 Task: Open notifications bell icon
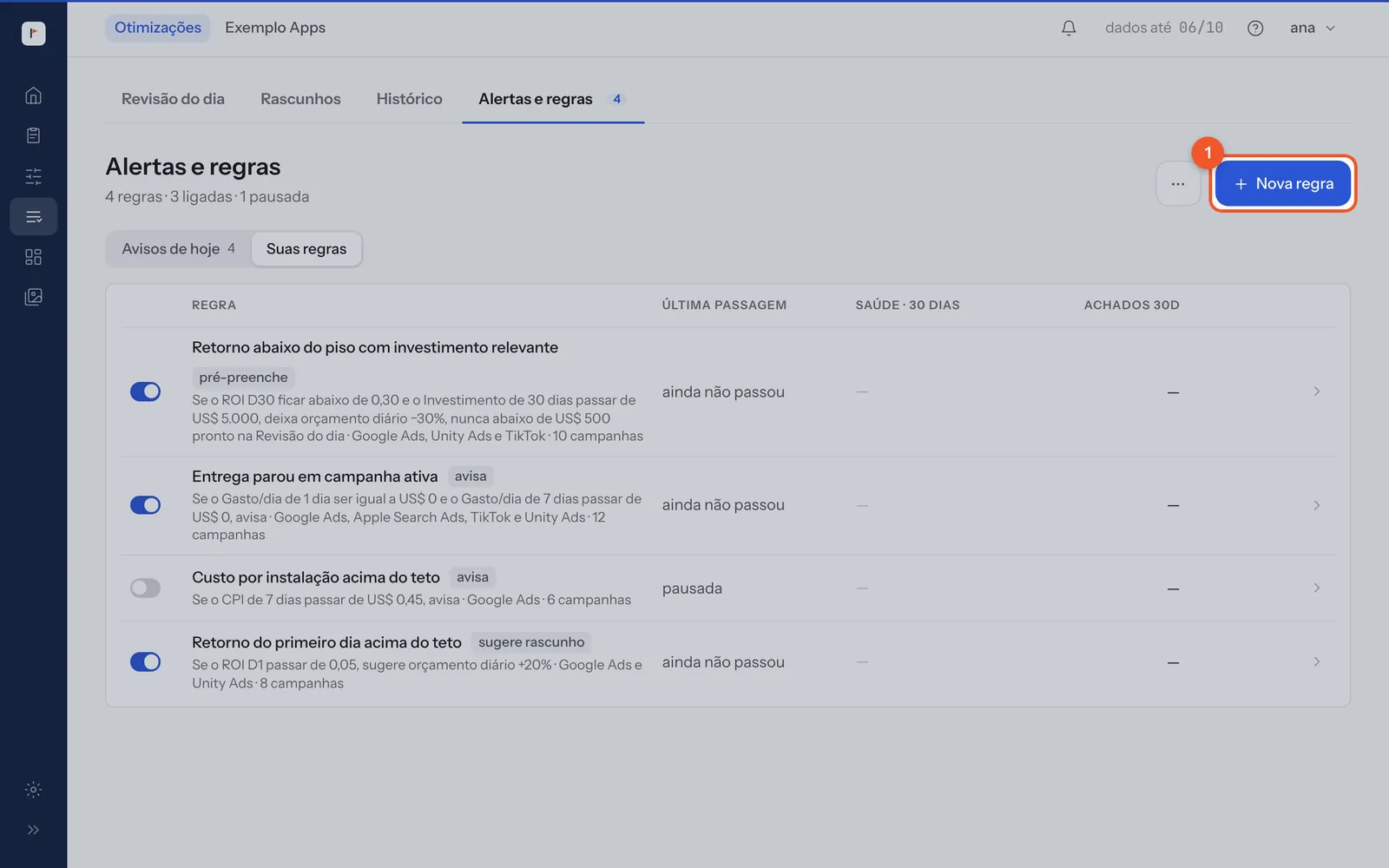[1069, 28]
